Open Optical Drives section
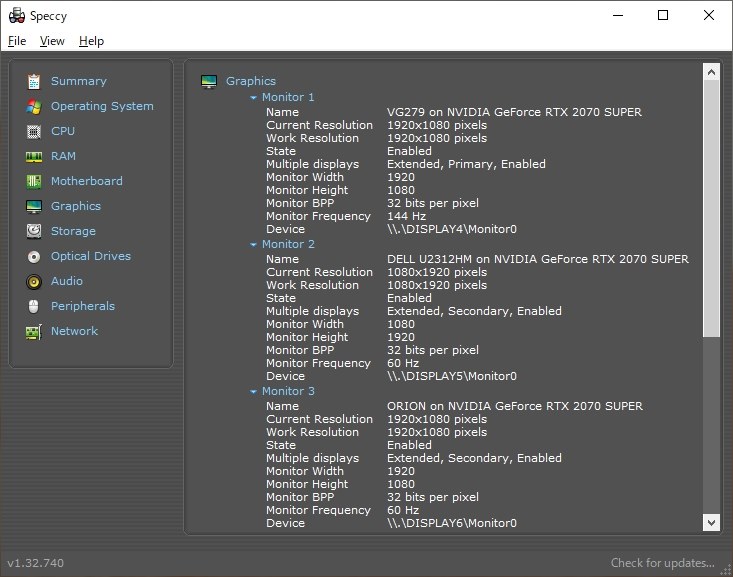The height and width of the screenshot is (577, 733). click(x=91, y=256)
